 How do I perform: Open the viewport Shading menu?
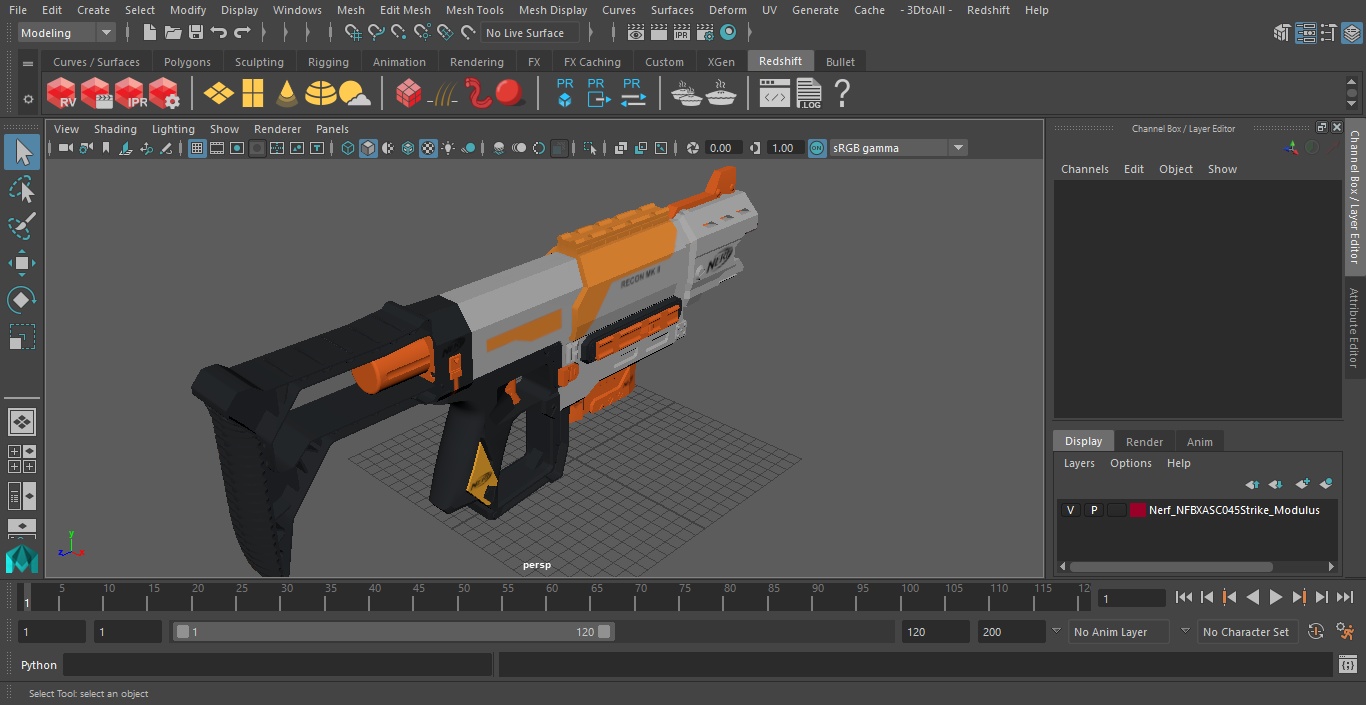point(115,129)
